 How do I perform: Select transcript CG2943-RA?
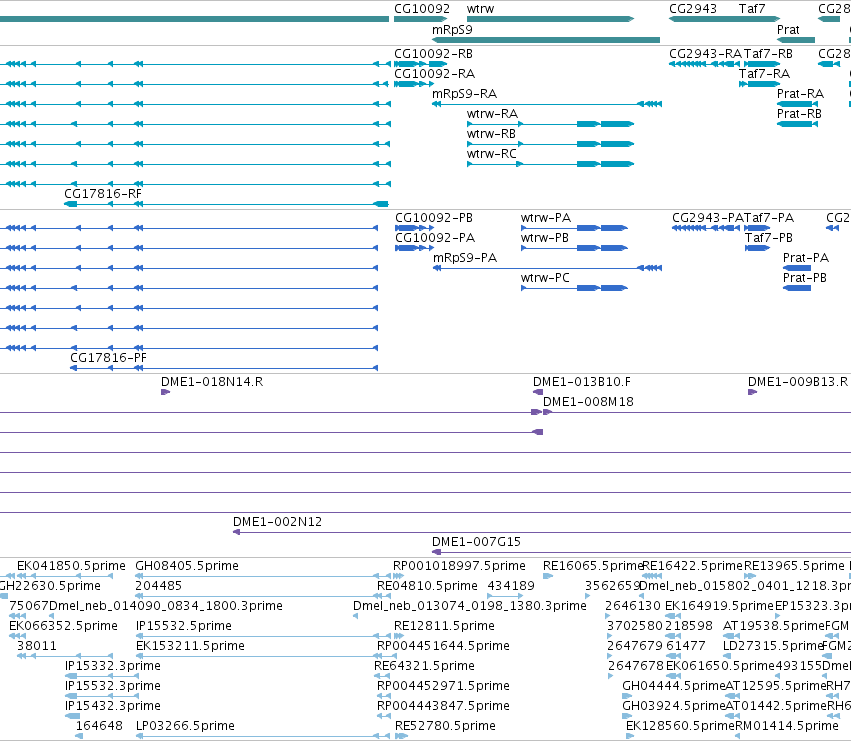pos(705,54)
